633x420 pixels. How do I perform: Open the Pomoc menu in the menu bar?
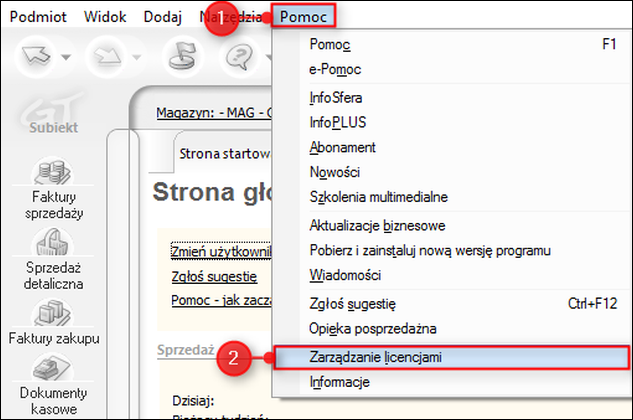tap(303, 16)
